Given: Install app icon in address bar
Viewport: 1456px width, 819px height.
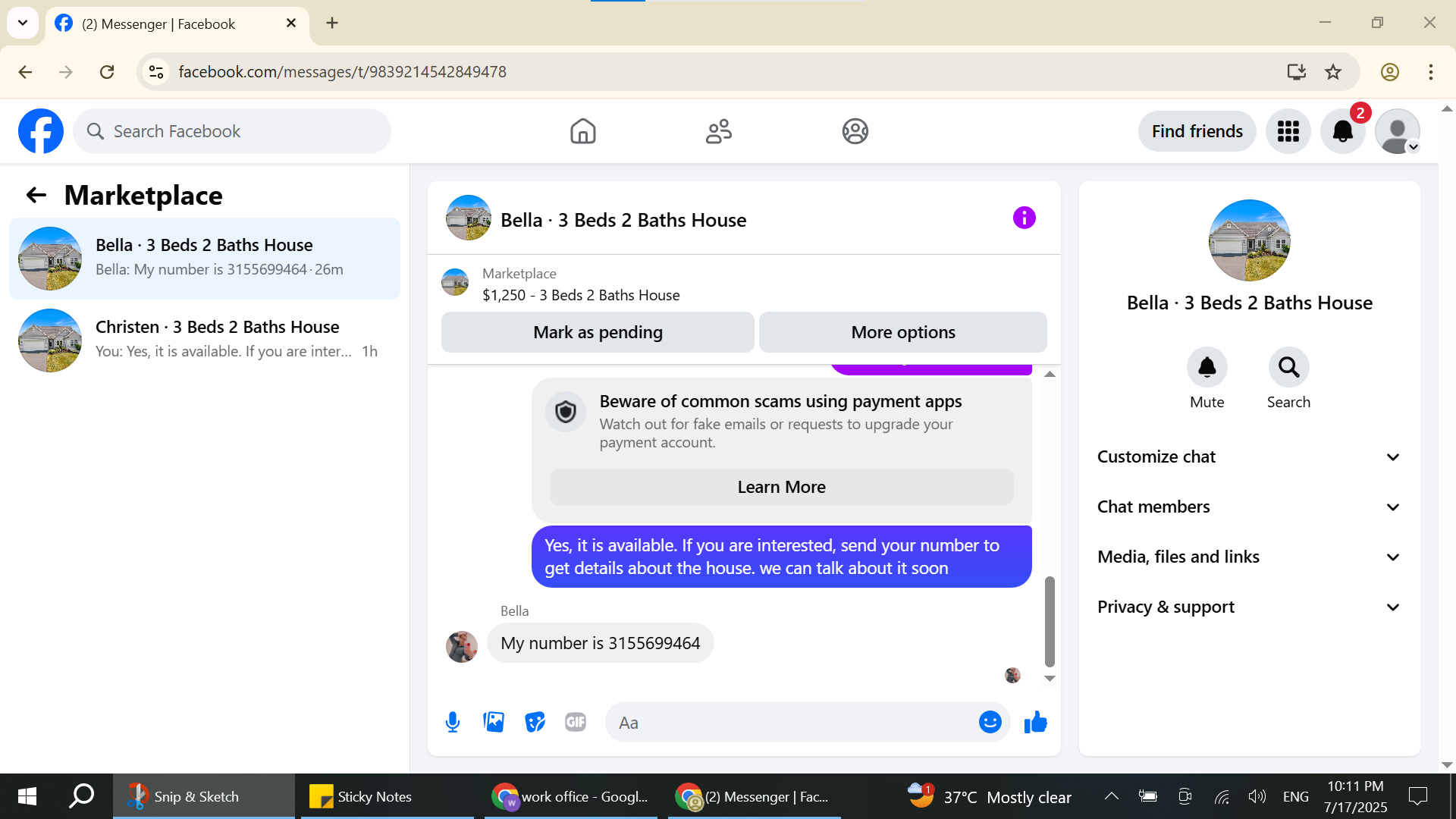Looking at the screenshot, I should click(x=1296, y=72).
